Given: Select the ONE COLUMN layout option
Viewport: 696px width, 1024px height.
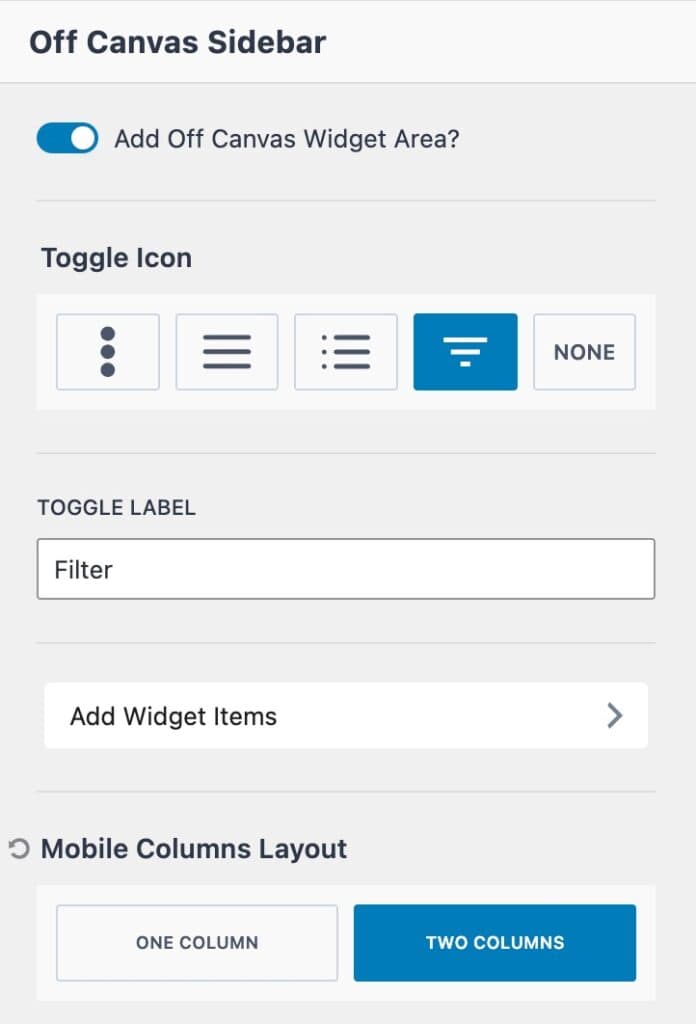Looking at the screenshot, I should (x=197, y=943).
